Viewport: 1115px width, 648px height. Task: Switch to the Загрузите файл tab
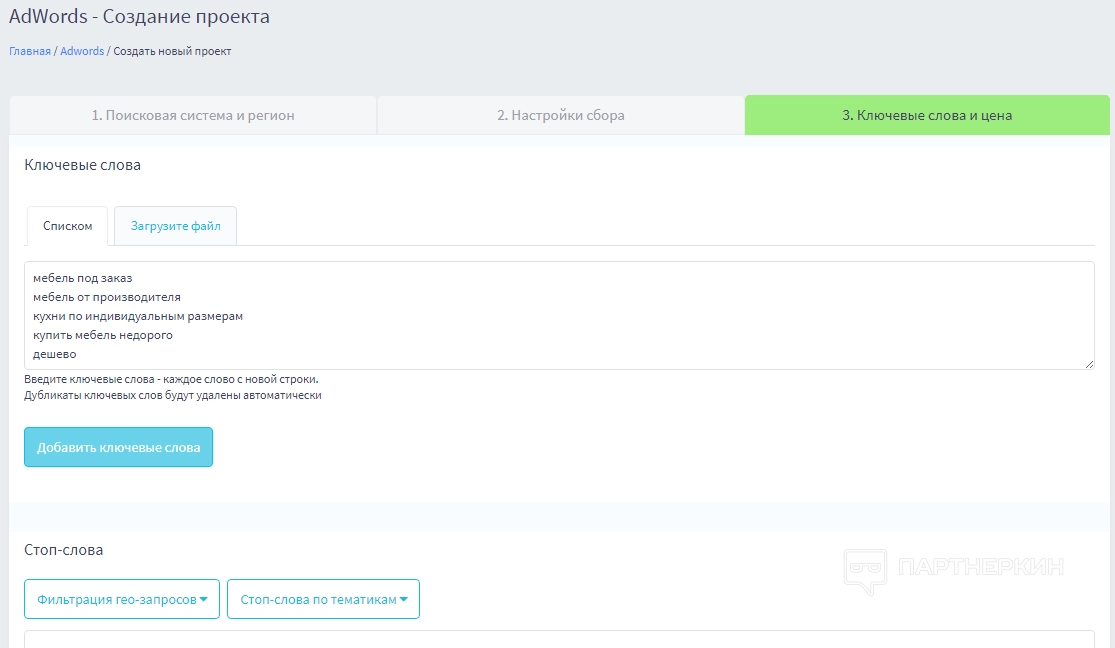click(x=176, y=226)
